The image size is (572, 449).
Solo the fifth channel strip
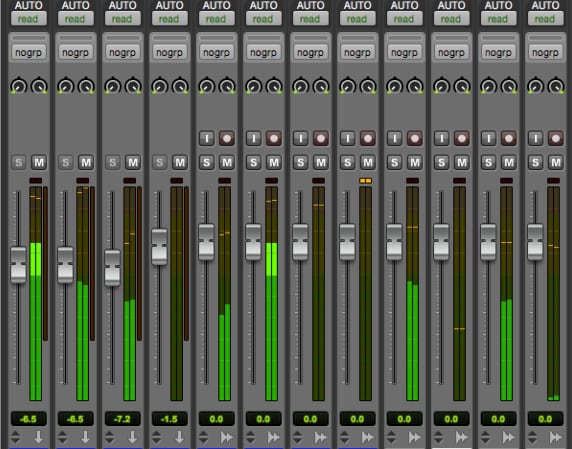(x=206, y=162)
